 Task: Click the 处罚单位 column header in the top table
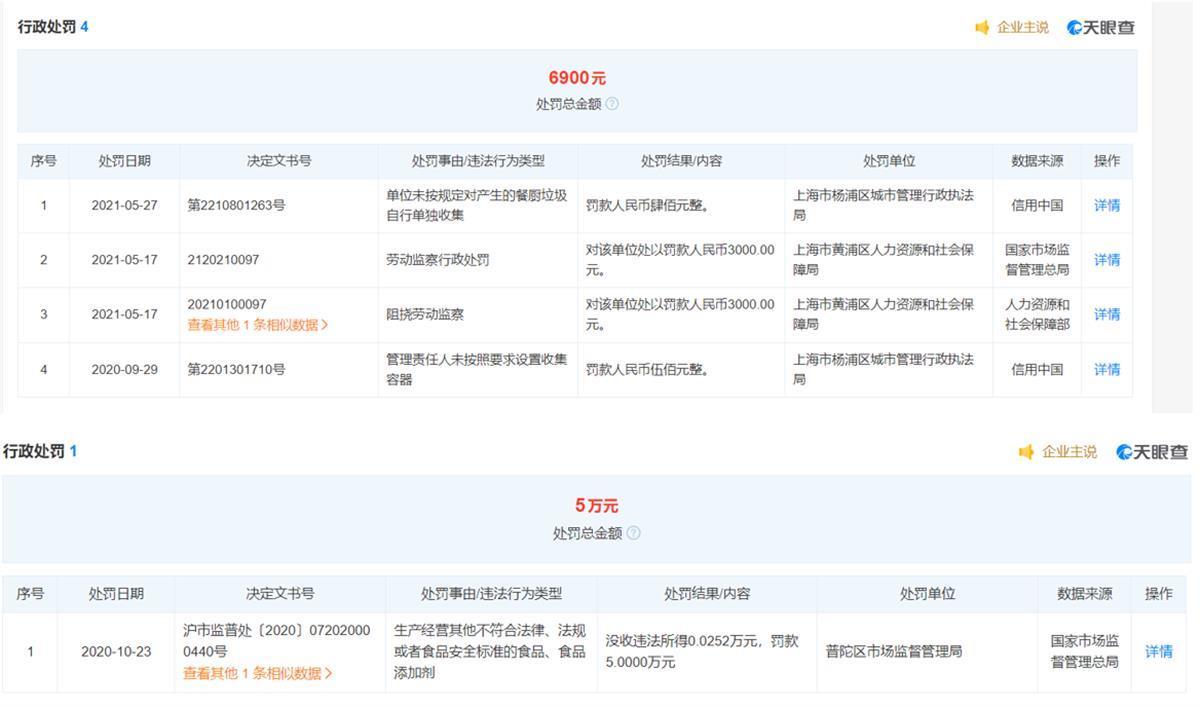coord(889,160)
